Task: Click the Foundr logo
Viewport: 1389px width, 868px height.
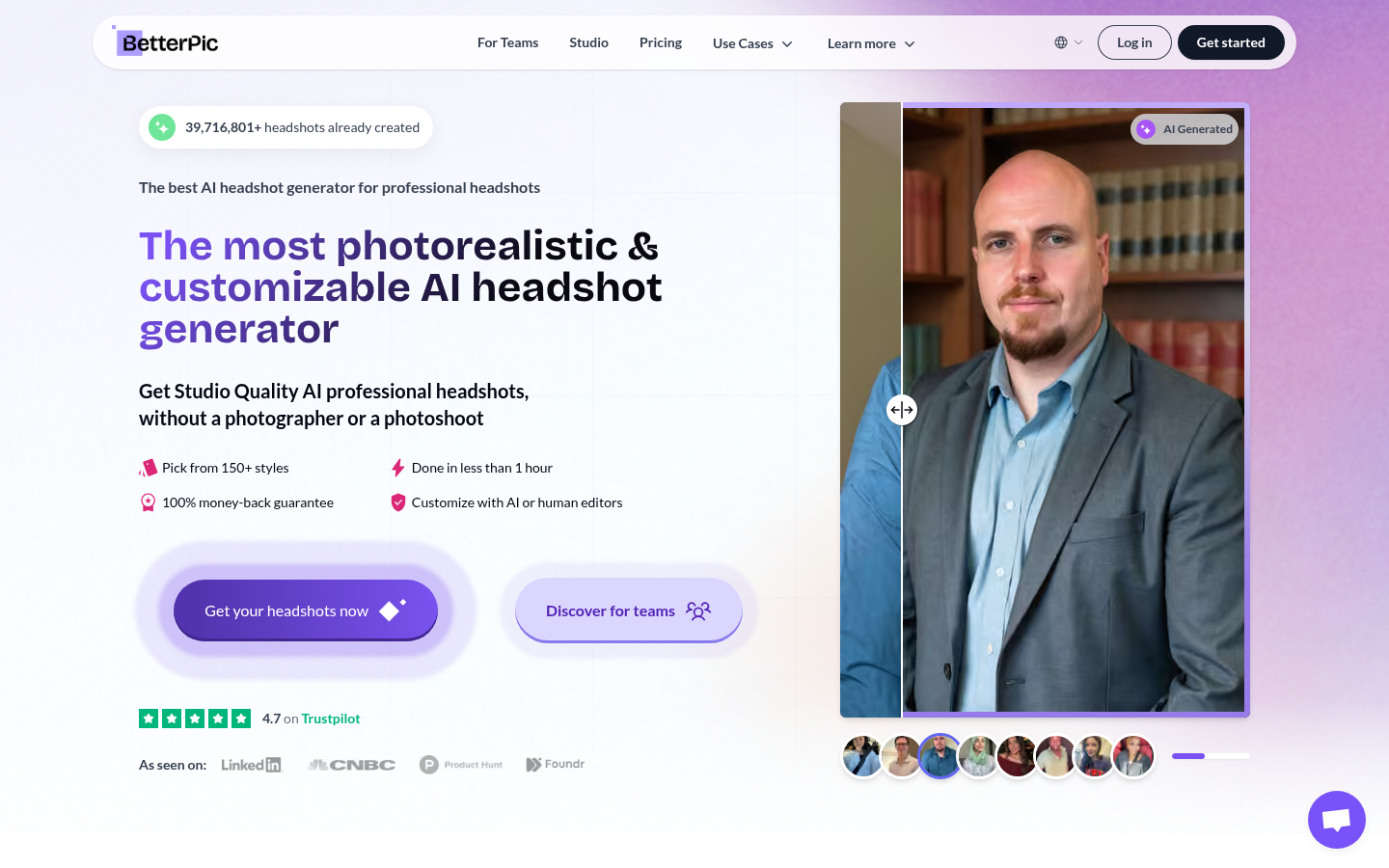Action: pos(556,764)
